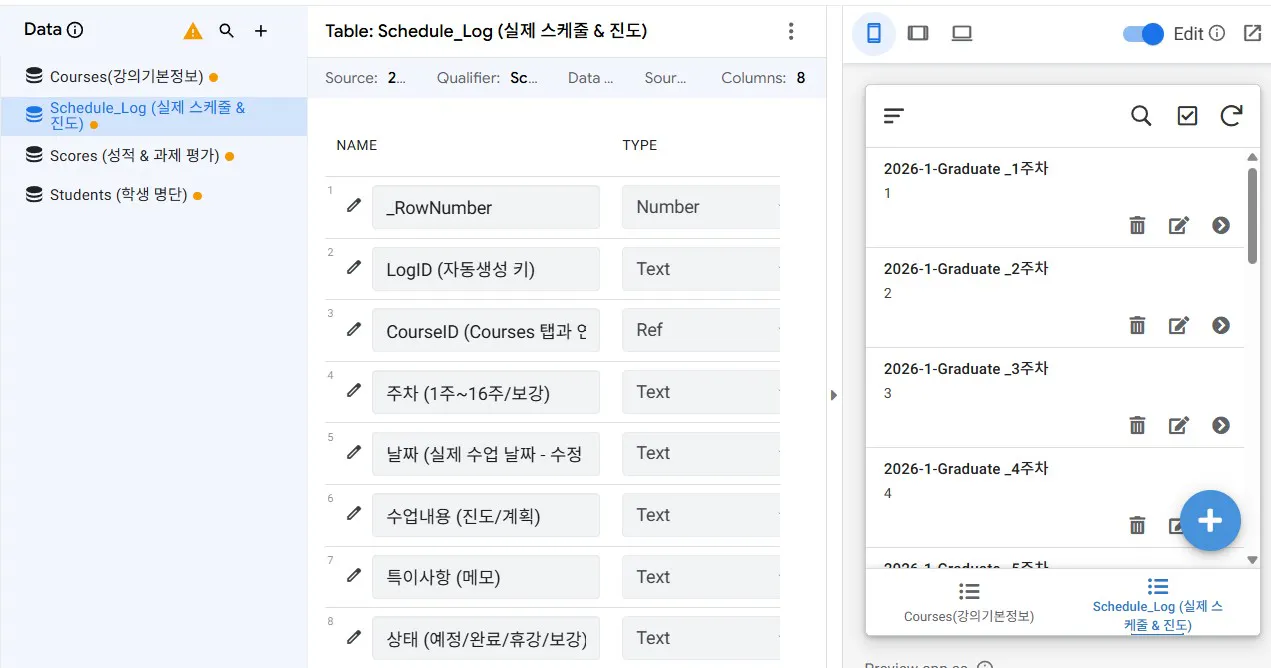This screenshot has width=1271, height=668.
Task: Expand the preview panel splitter arrow
Action: [x=834, y=395]
